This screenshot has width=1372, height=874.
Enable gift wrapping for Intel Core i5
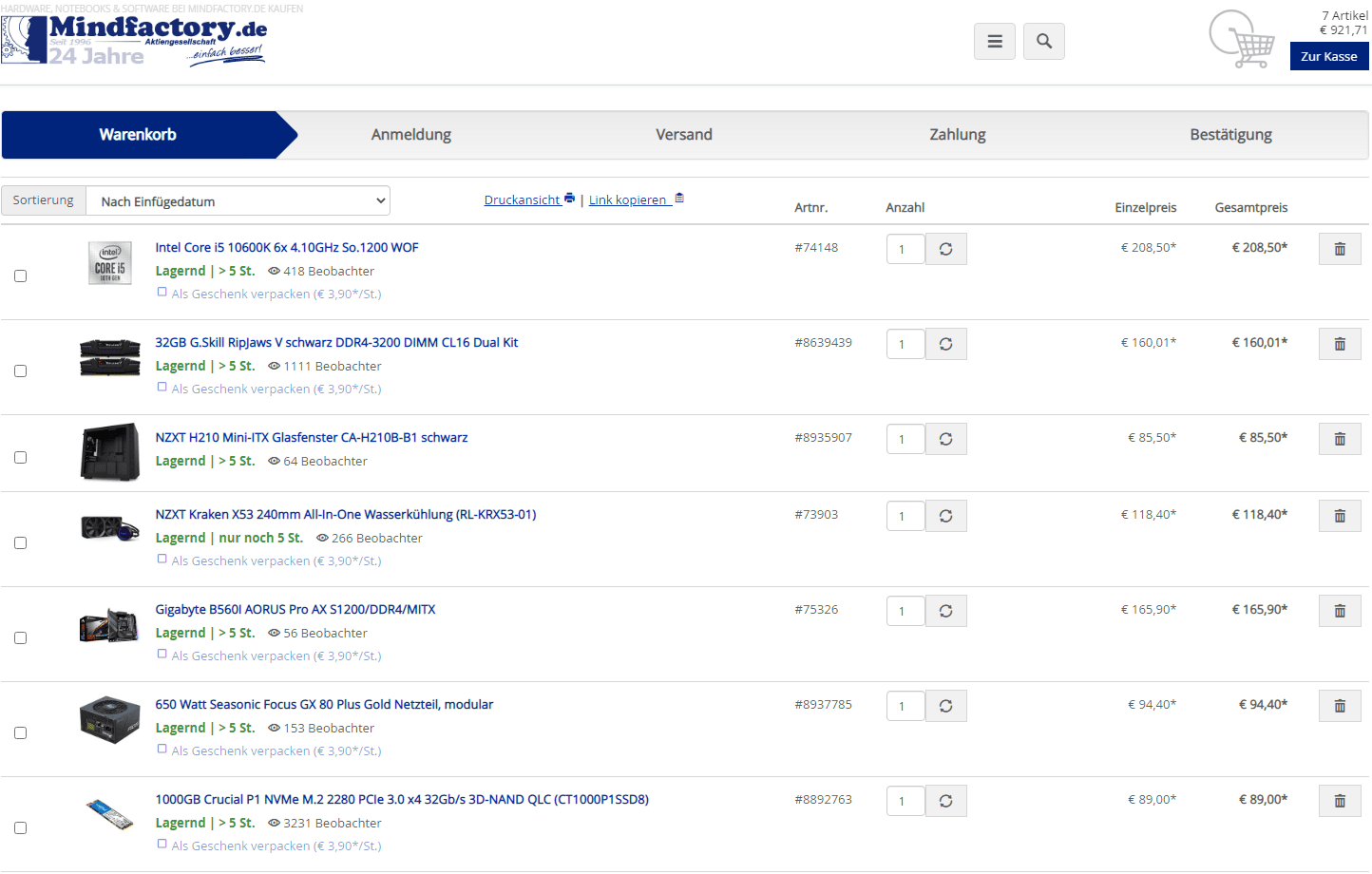click(162, 293)
